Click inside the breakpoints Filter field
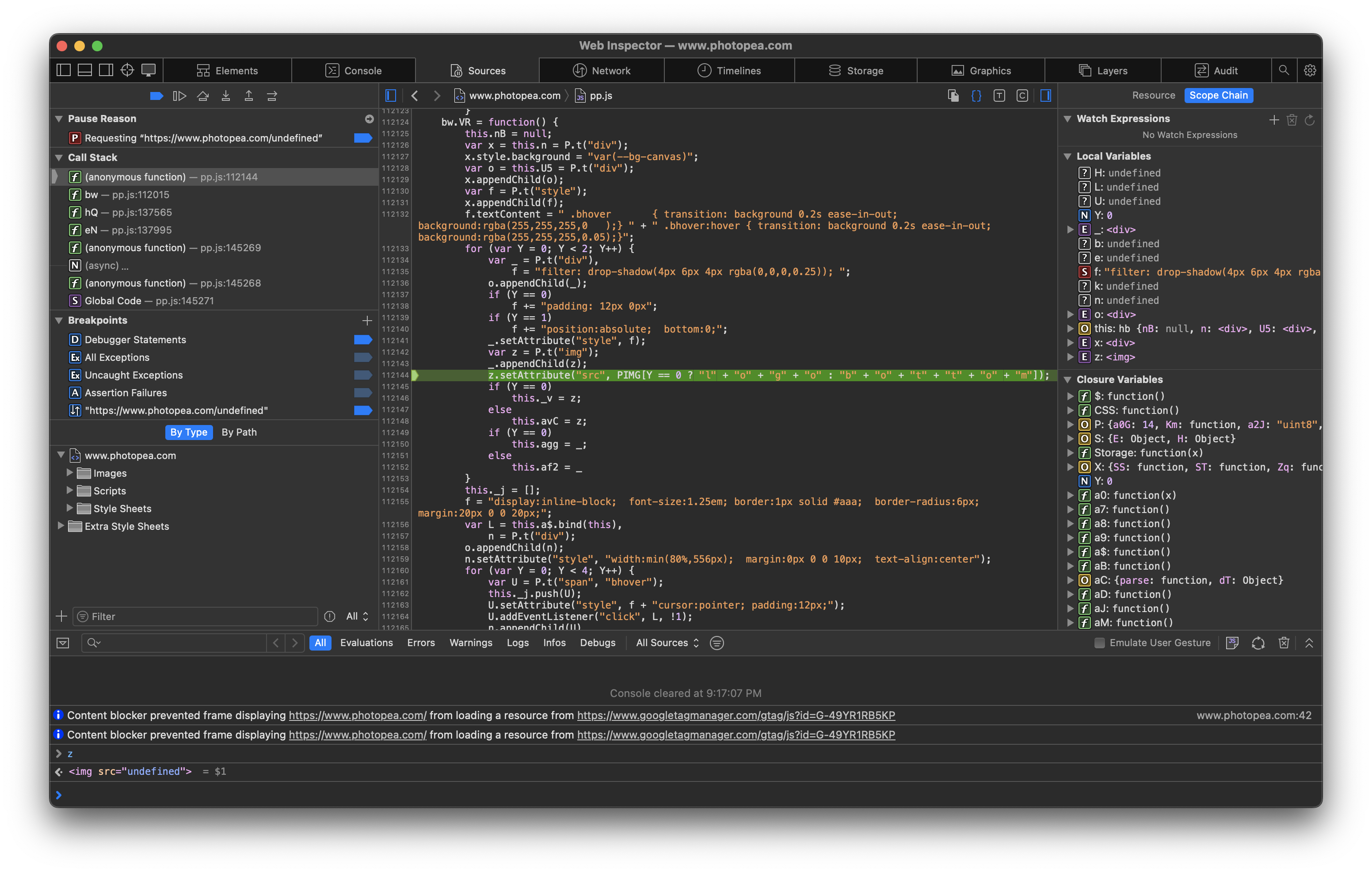 coord(194,616)
